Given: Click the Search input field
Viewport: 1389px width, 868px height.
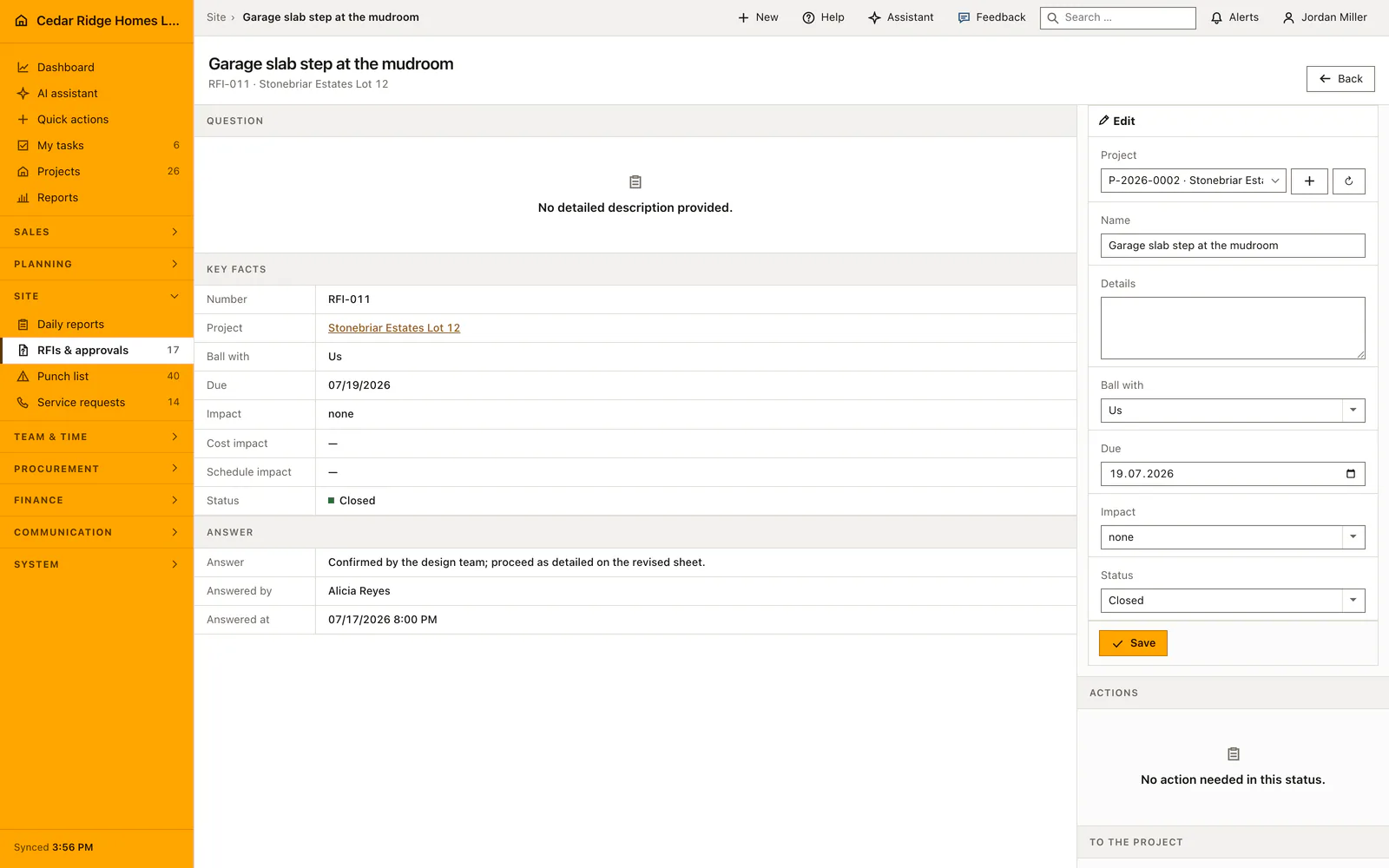Looking at the screenshot, I should (1118, 17).
